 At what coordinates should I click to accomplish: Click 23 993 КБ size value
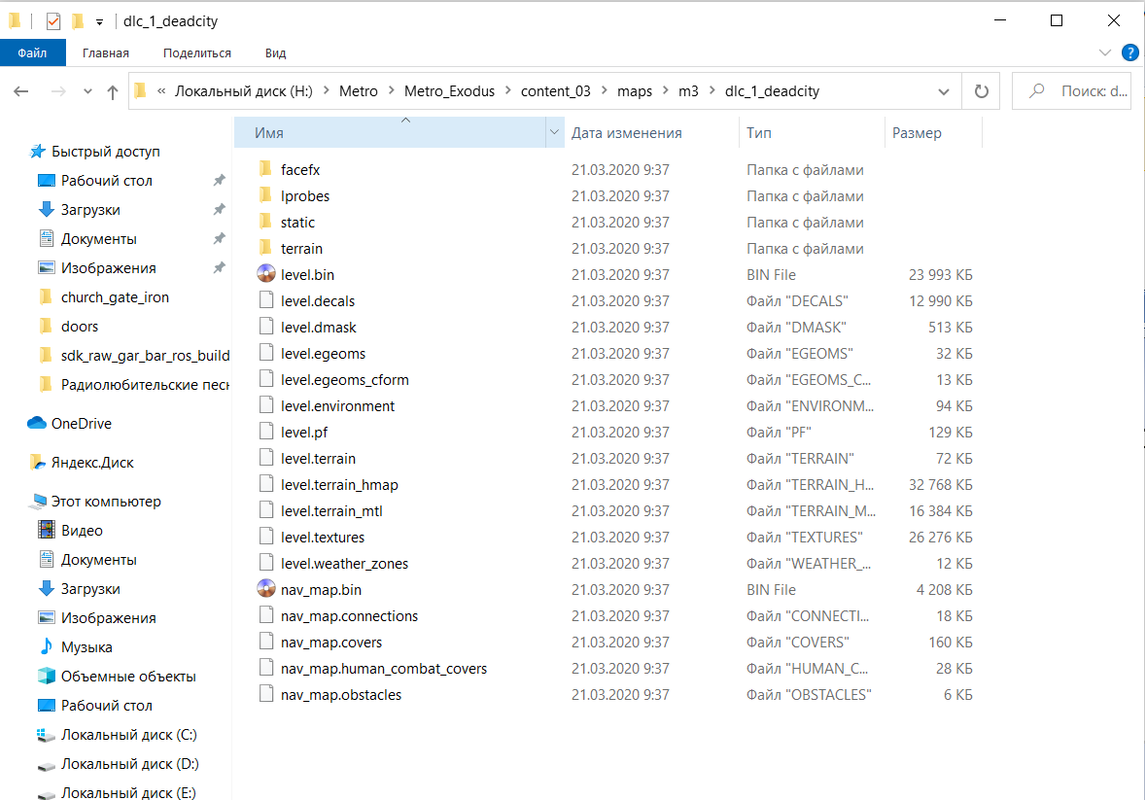pos(941,274)
